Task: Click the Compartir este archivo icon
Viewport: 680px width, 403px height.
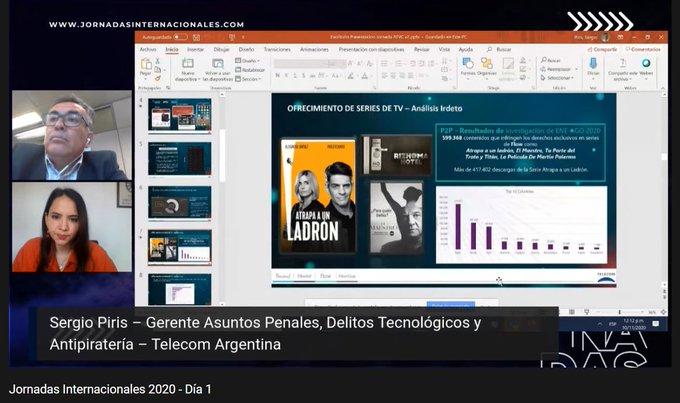Action: click(x=622, y=63)
